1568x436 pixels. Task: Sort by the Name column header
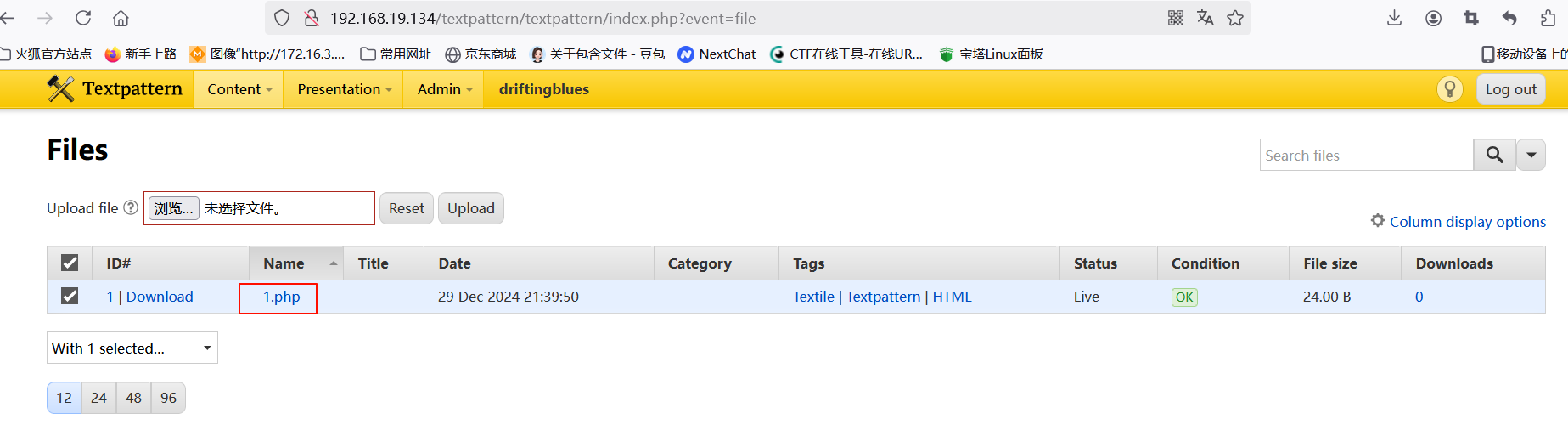click(x=295, y=263)
